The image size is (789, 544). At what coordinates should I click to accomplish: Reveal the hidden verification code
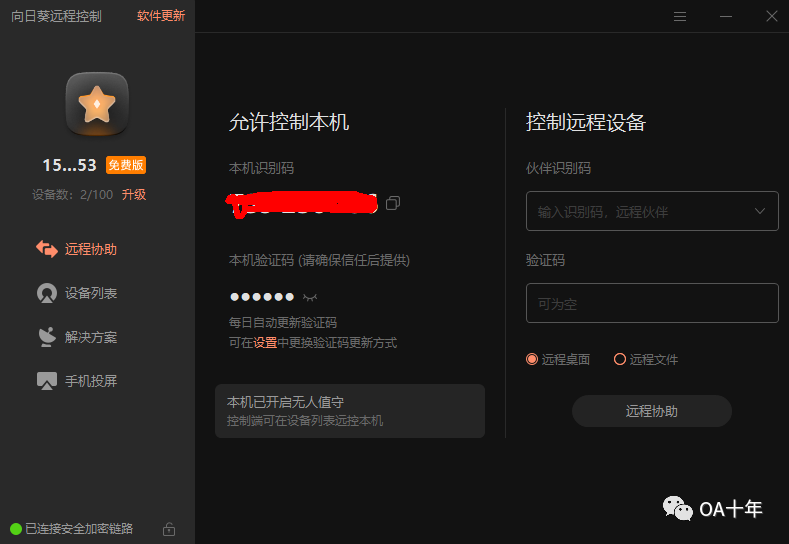pyautogui.click(x=310, y=297)
